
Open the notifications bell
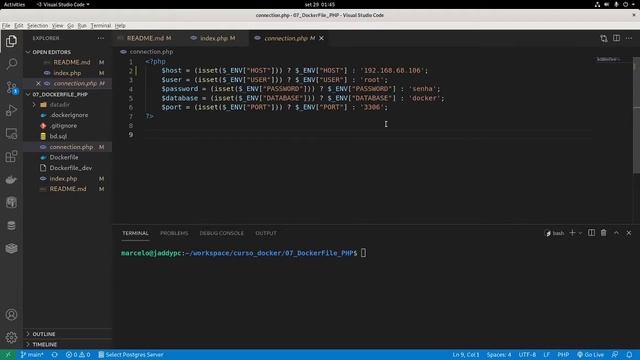point(629,355)
